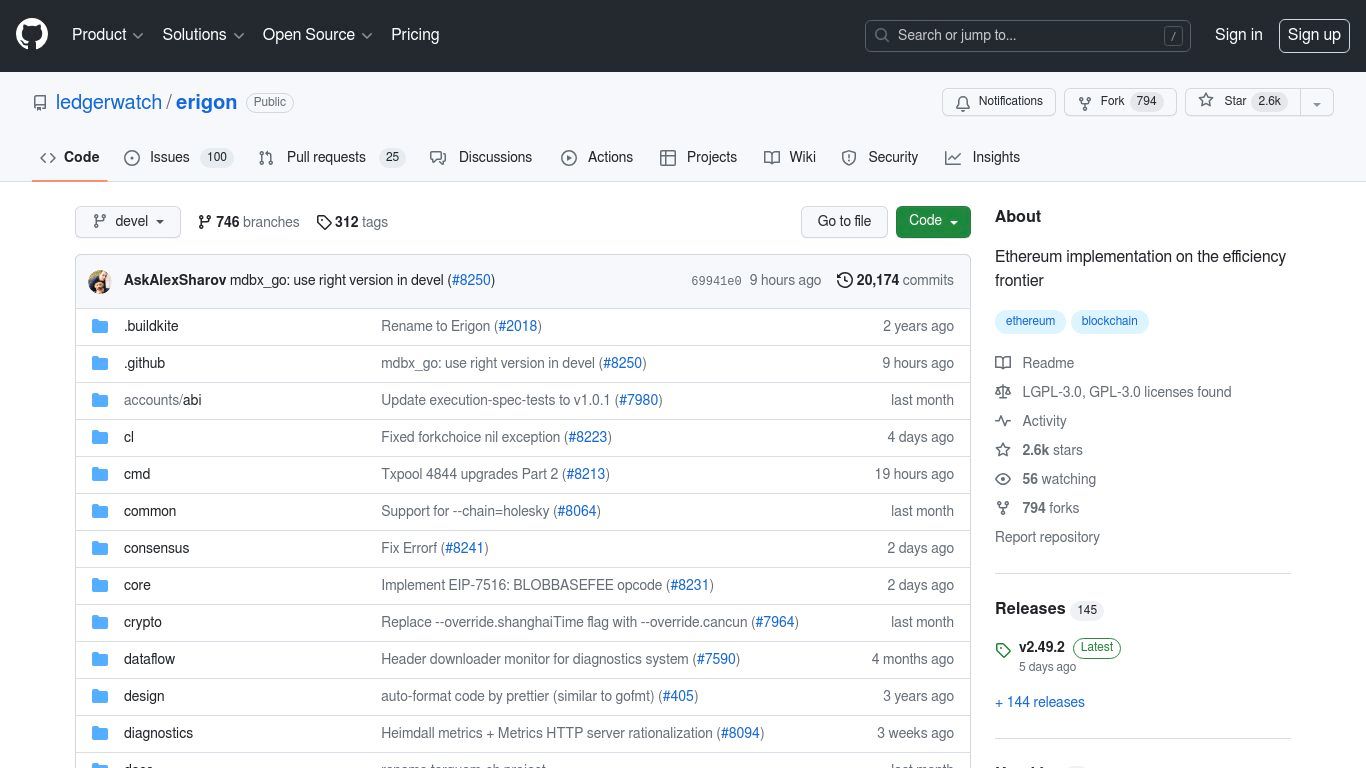Open the diagnostics folder name
Image resolution: width=1366 pixels, height=768 pixels.
click(158, 733)
